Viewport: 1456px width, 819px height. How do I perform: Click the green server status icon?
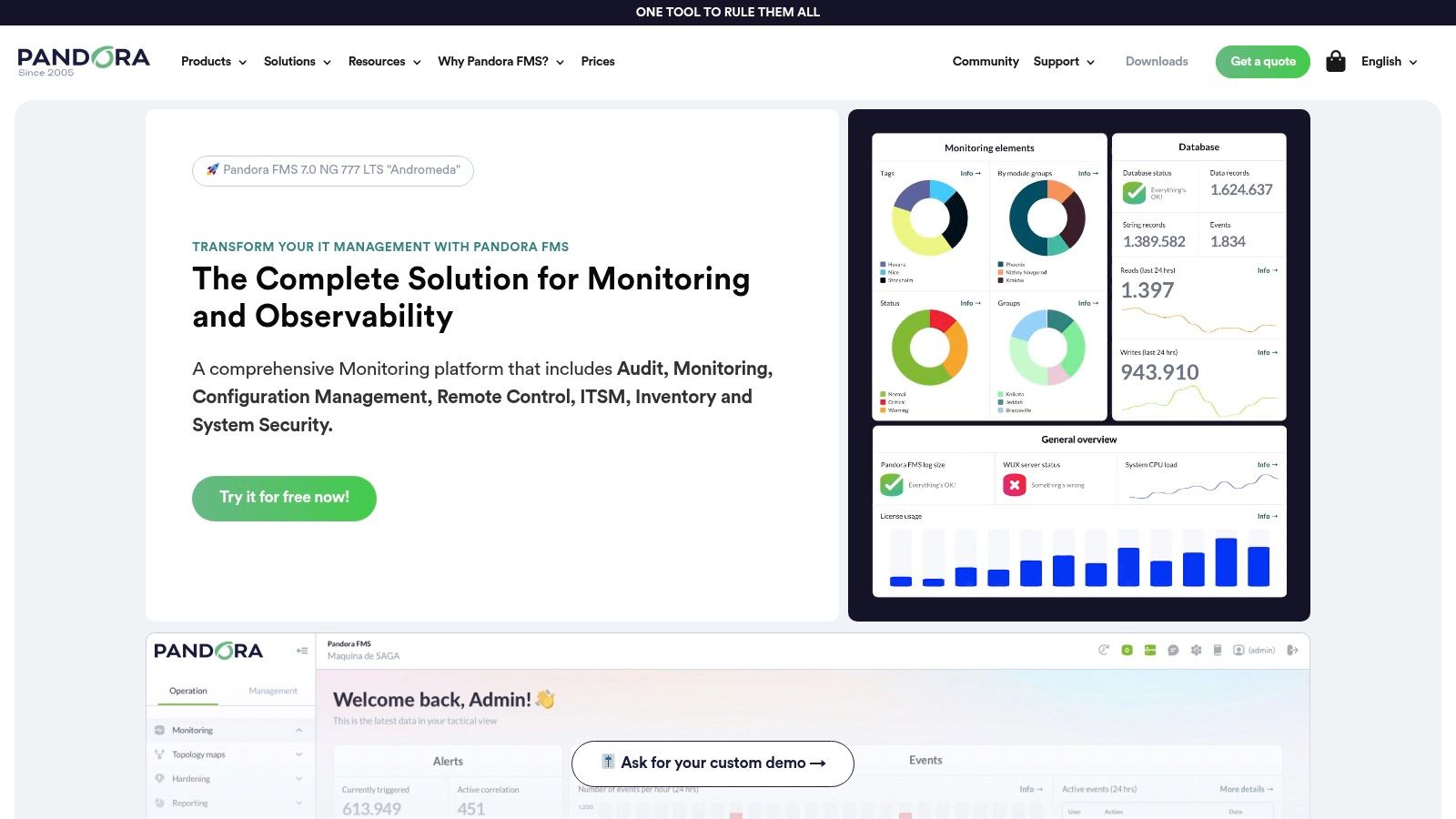click(x=1150, y=650)
